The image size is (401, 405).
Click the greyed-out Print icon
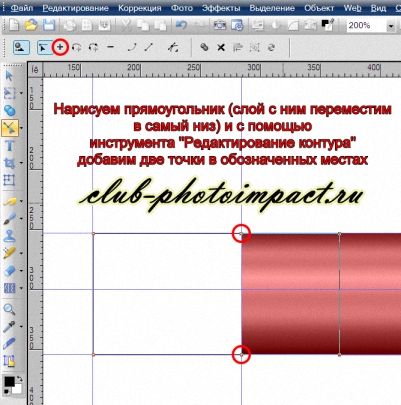70,25
